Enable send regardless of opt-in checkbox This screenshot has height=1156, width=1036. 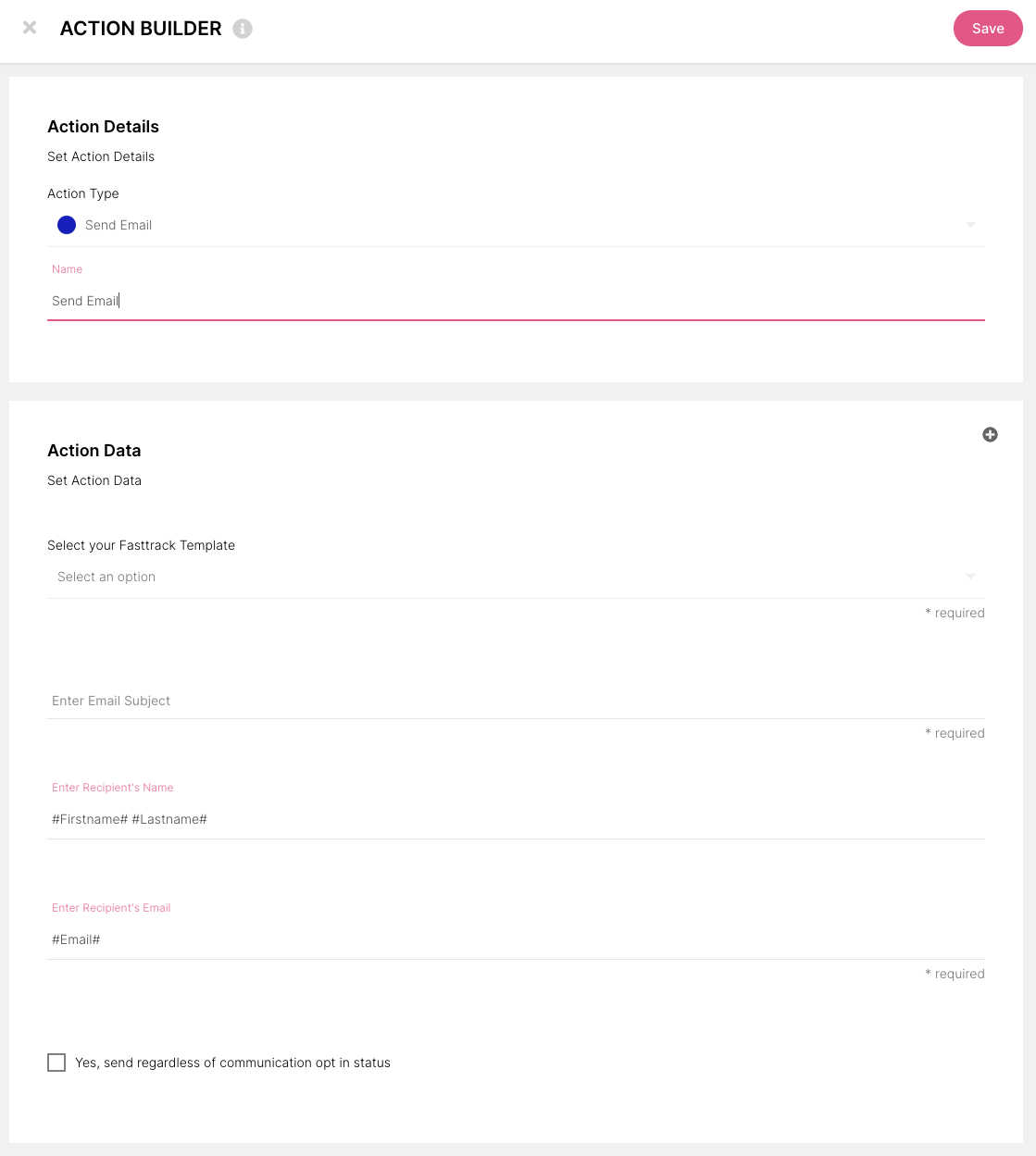56,1063
